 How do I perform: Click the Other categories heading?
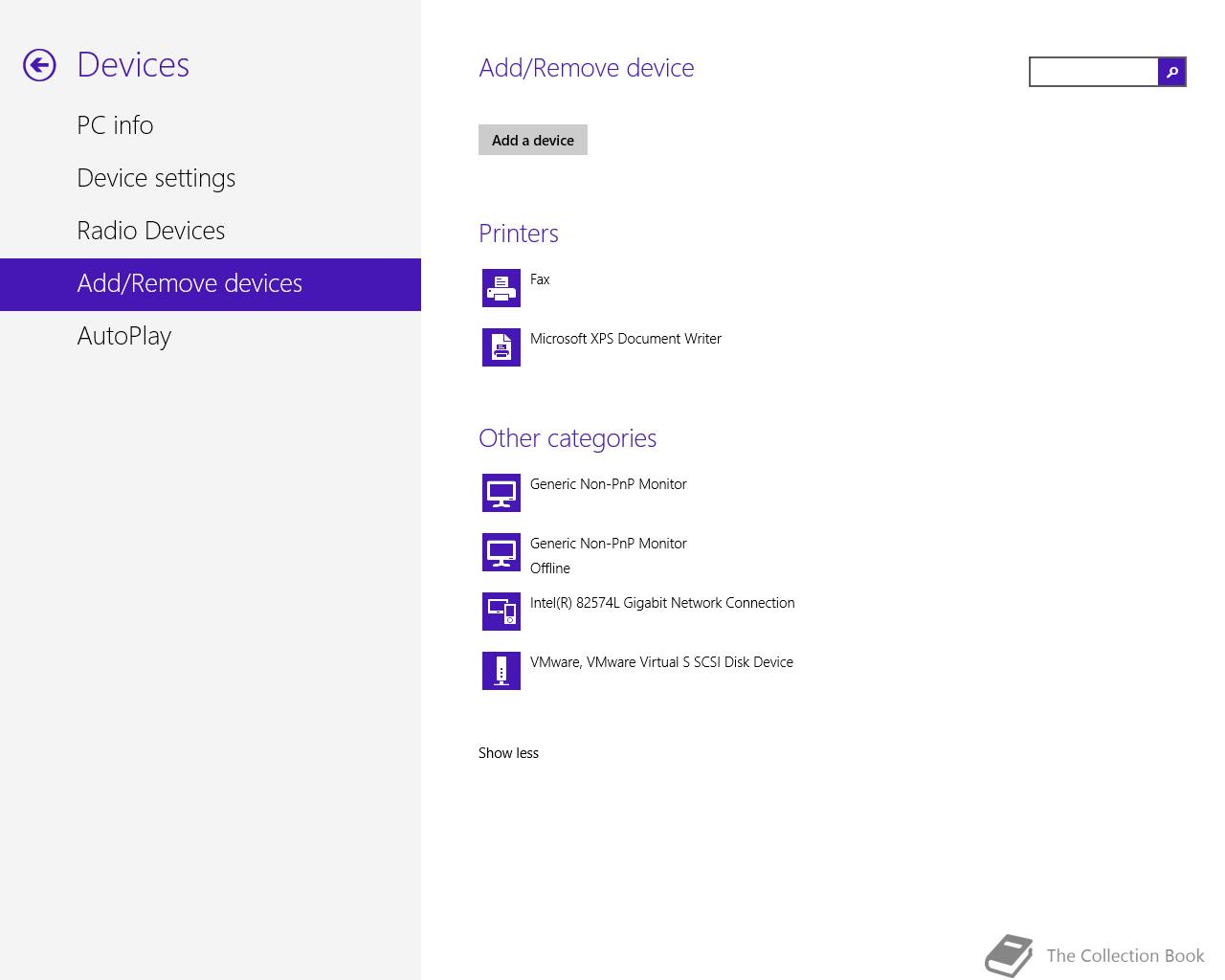(568, 438)
